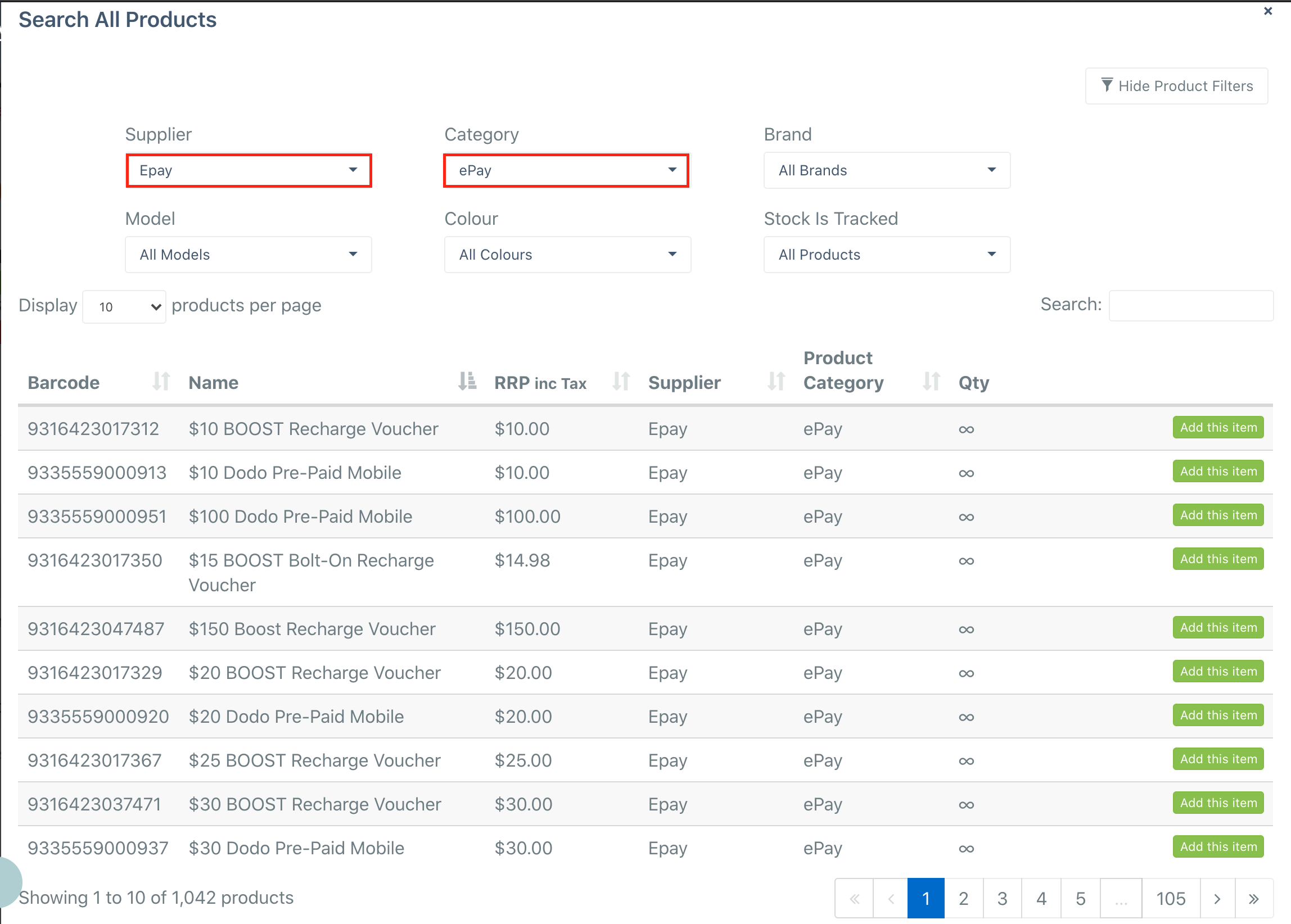Click barcode 9335559000951
This screenshot has height=924, width=1291.
[x=97, y=516]
